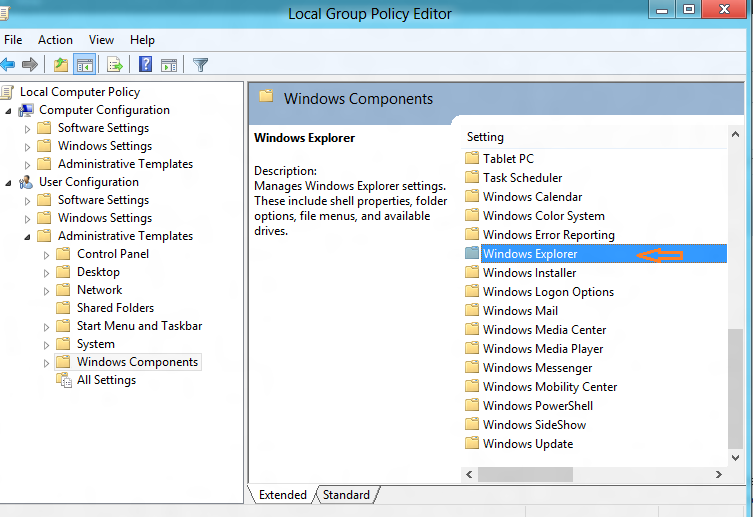Click the Windows Update folder icon
Image resolution: width=753 pixels, height=517 pixels.
472,443
